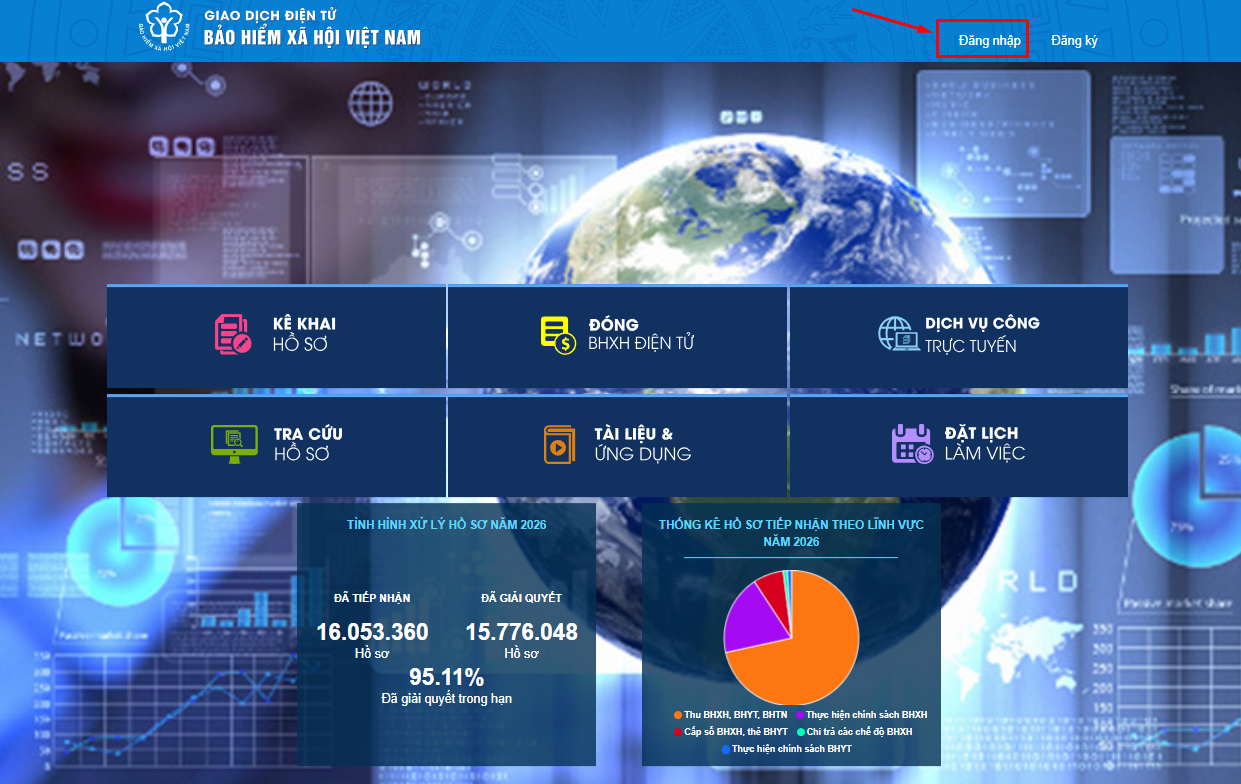
Task: Toggle Cấp sổ BHXH, thẻ BHYT legend entry
Action: tap(730, 732)
